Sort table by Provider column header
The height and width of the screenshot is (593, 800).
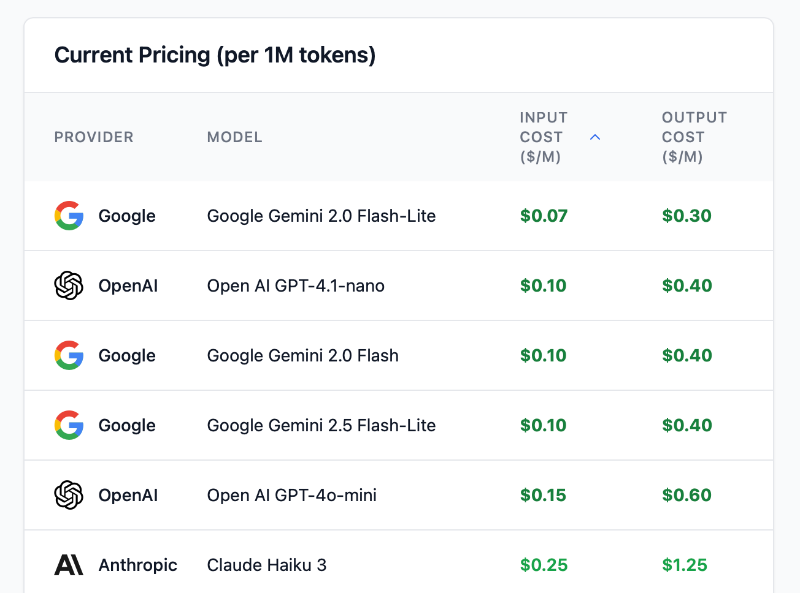point(94,137)
